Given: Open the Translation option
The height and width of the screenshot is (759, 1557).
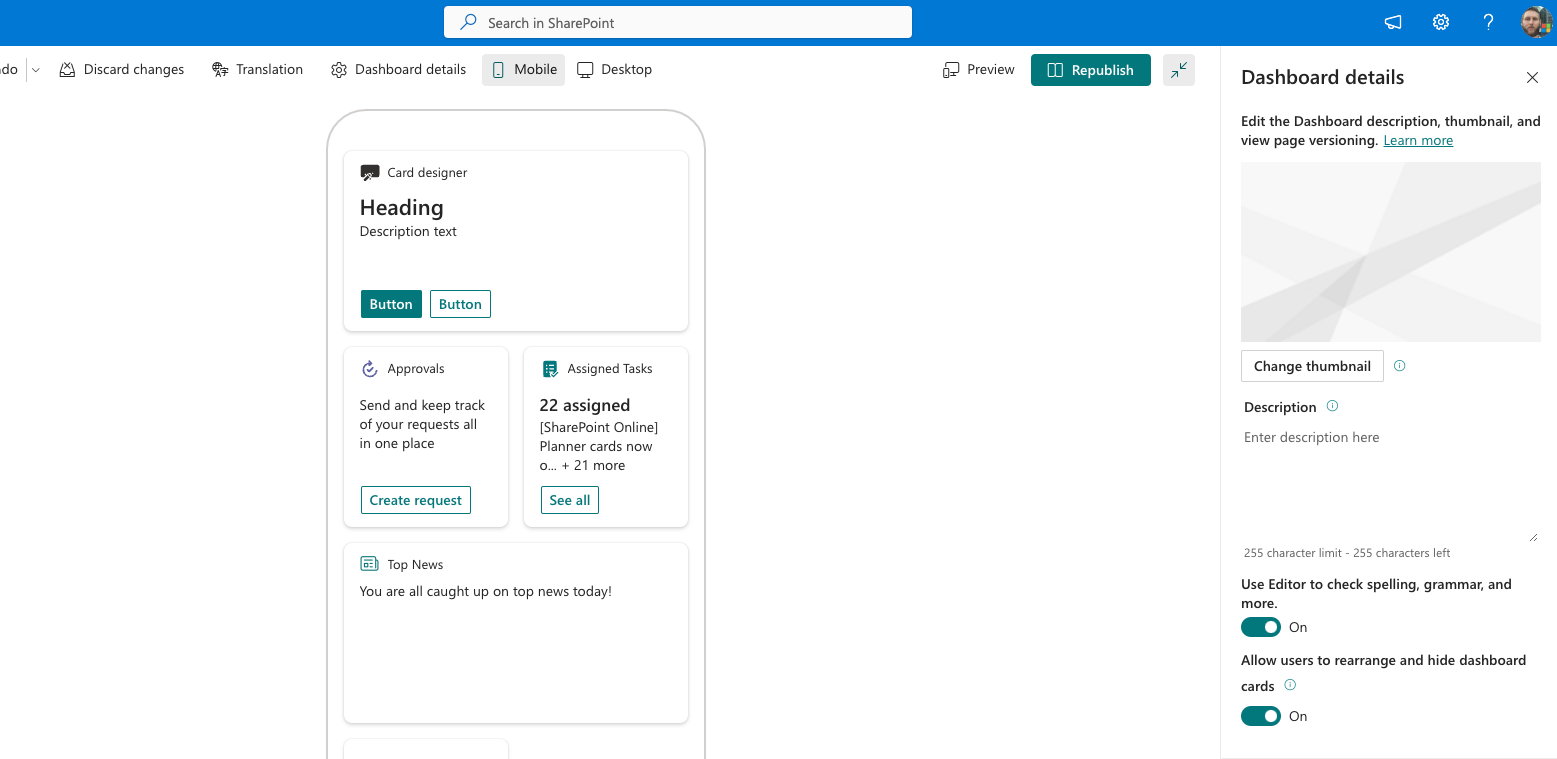Looking at the screenshot, I should (258, 70).
